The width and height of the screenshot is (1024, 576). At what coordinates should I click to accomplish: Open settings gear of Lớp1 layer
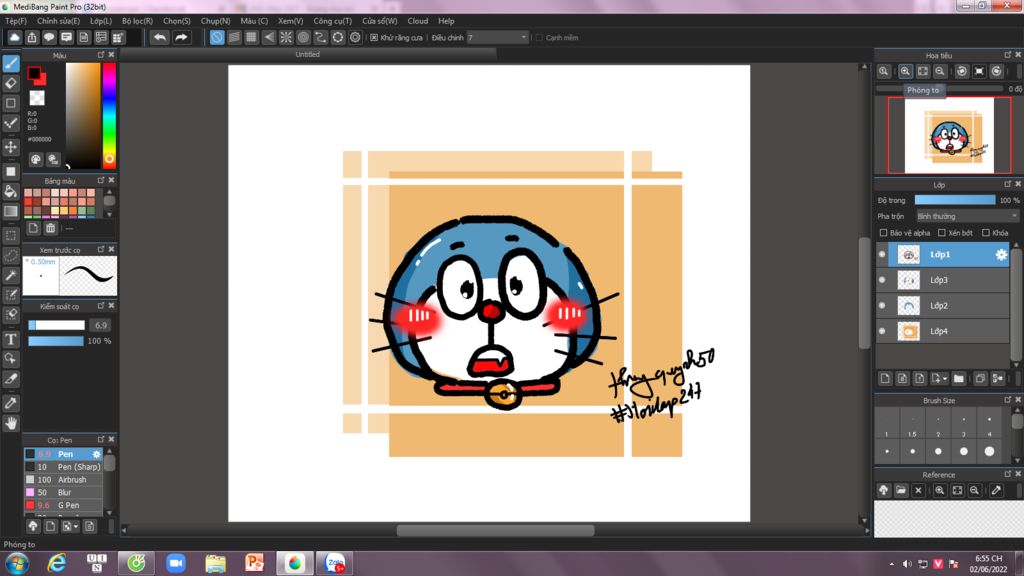(1000, 255)
